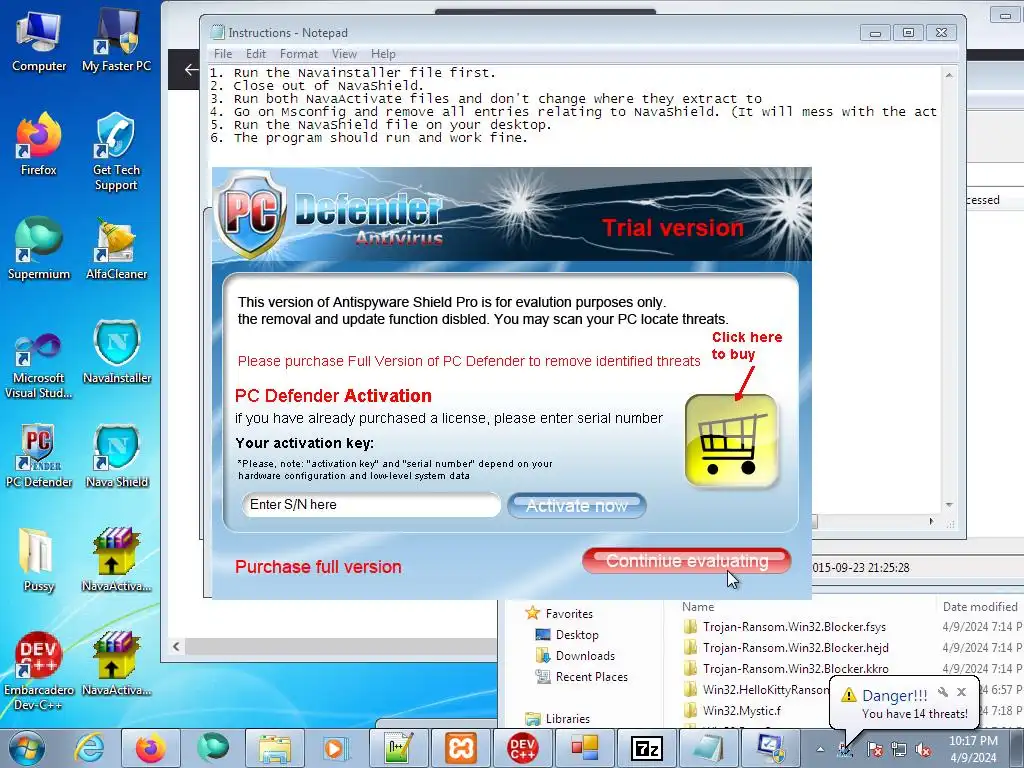Open Notepad++ from the taskbar
The width and height of the screenshot is (1024, 768).
[x=398, y=748]
